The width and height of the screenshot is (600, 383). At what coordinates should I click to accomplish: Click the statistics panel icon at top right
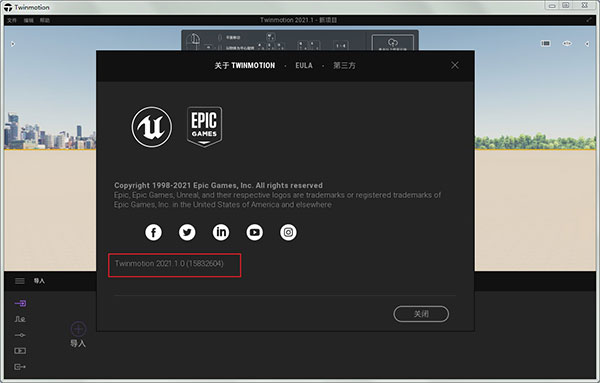click(546, 44)
